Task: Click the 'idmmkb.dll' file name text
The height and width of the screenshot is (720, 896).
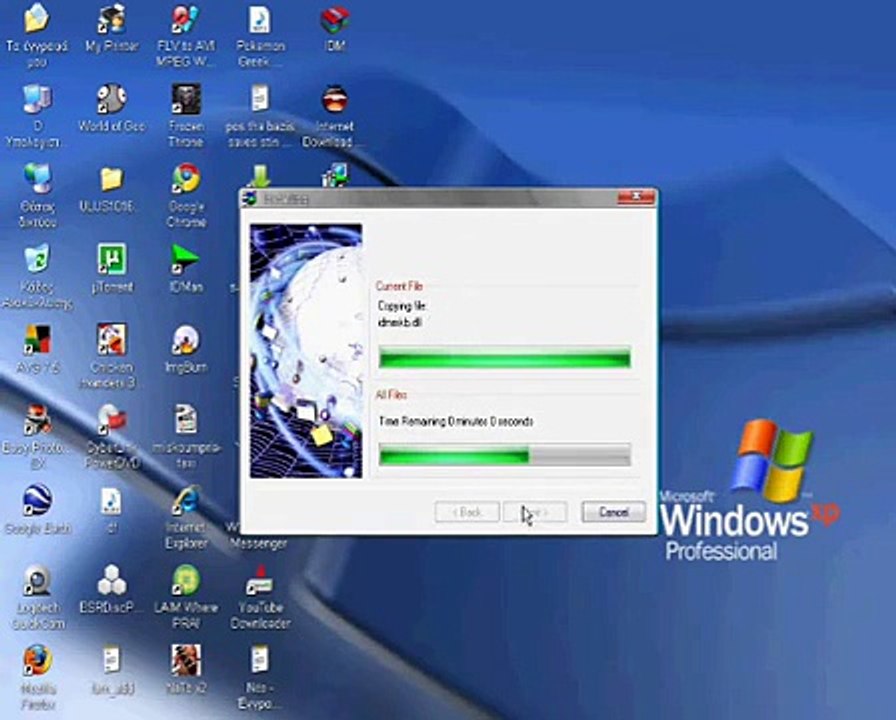Action: [400, 322]
